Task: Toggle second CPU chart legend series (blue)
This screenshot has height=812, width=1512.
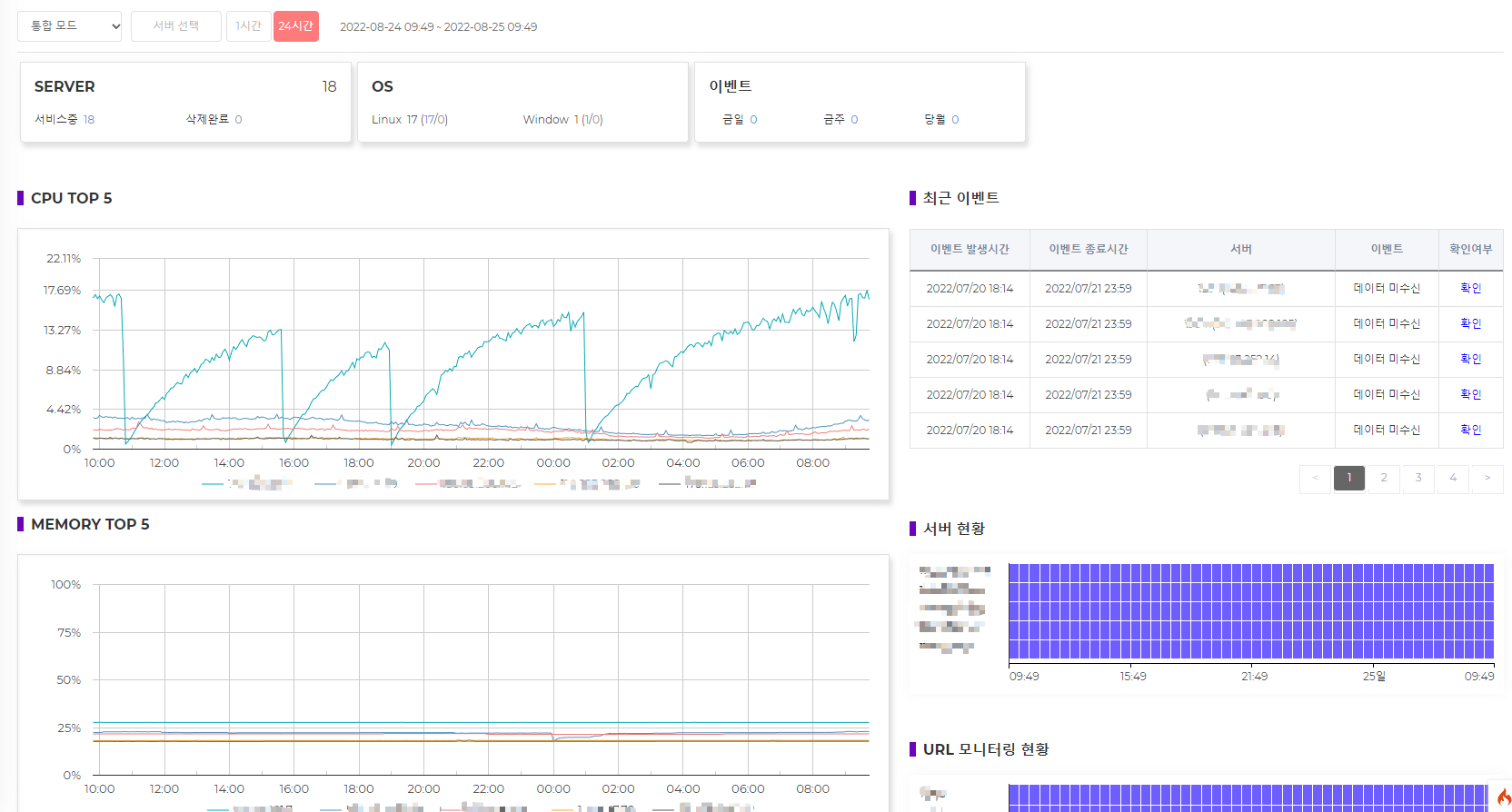Action: point(356,483)
